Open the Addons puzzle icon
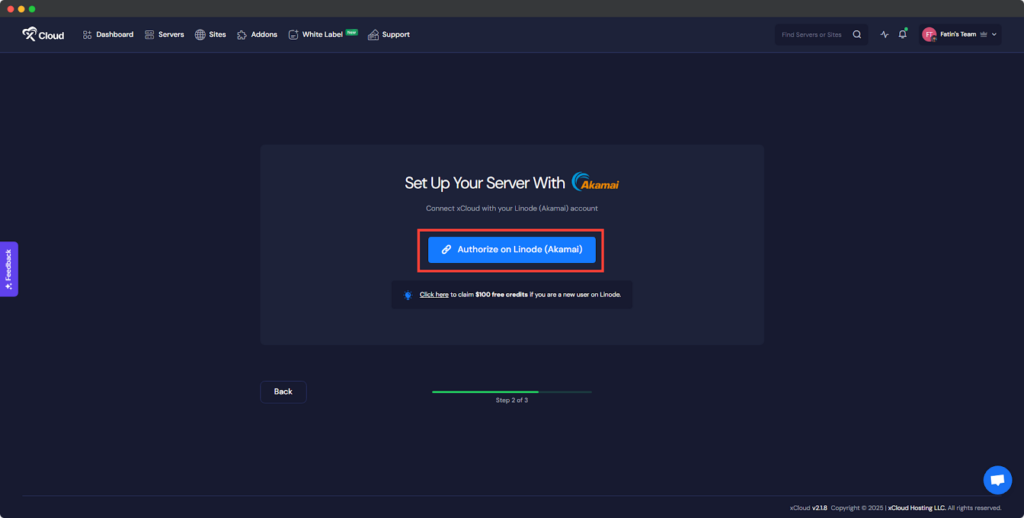 tap(242, 35)
